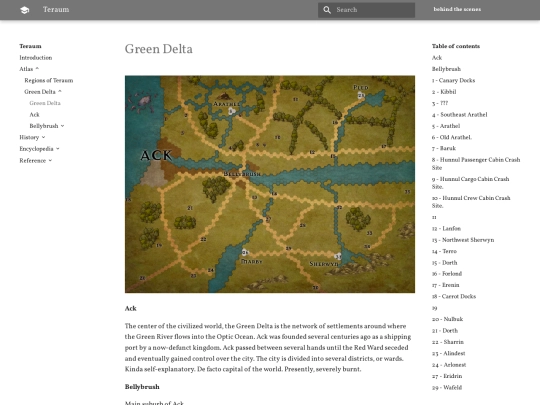This screenshot has height=405, width=540.
Task: Collapse the Green Delta section chevron
Action: [x=60, y=92]
